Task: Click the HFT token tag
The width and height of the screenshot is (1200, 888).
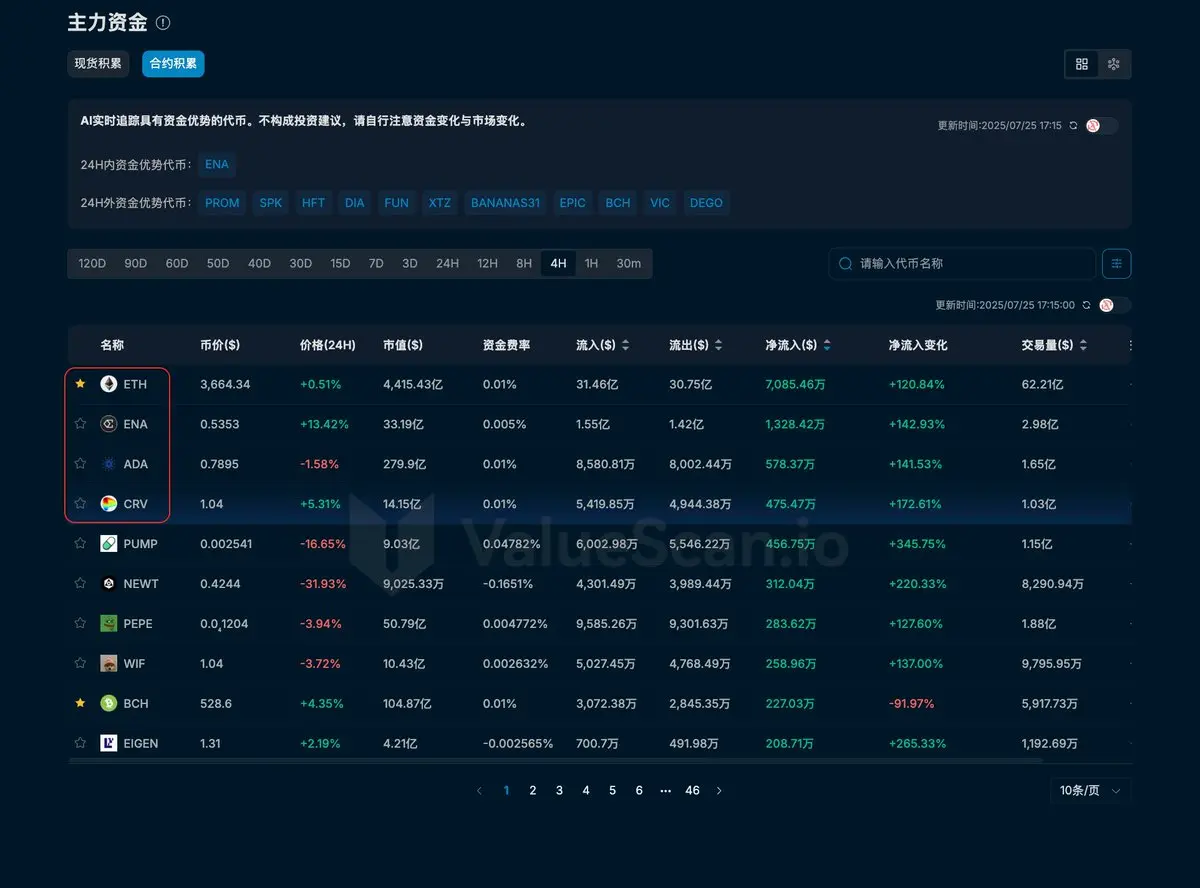Action: (x=313, y=203)
